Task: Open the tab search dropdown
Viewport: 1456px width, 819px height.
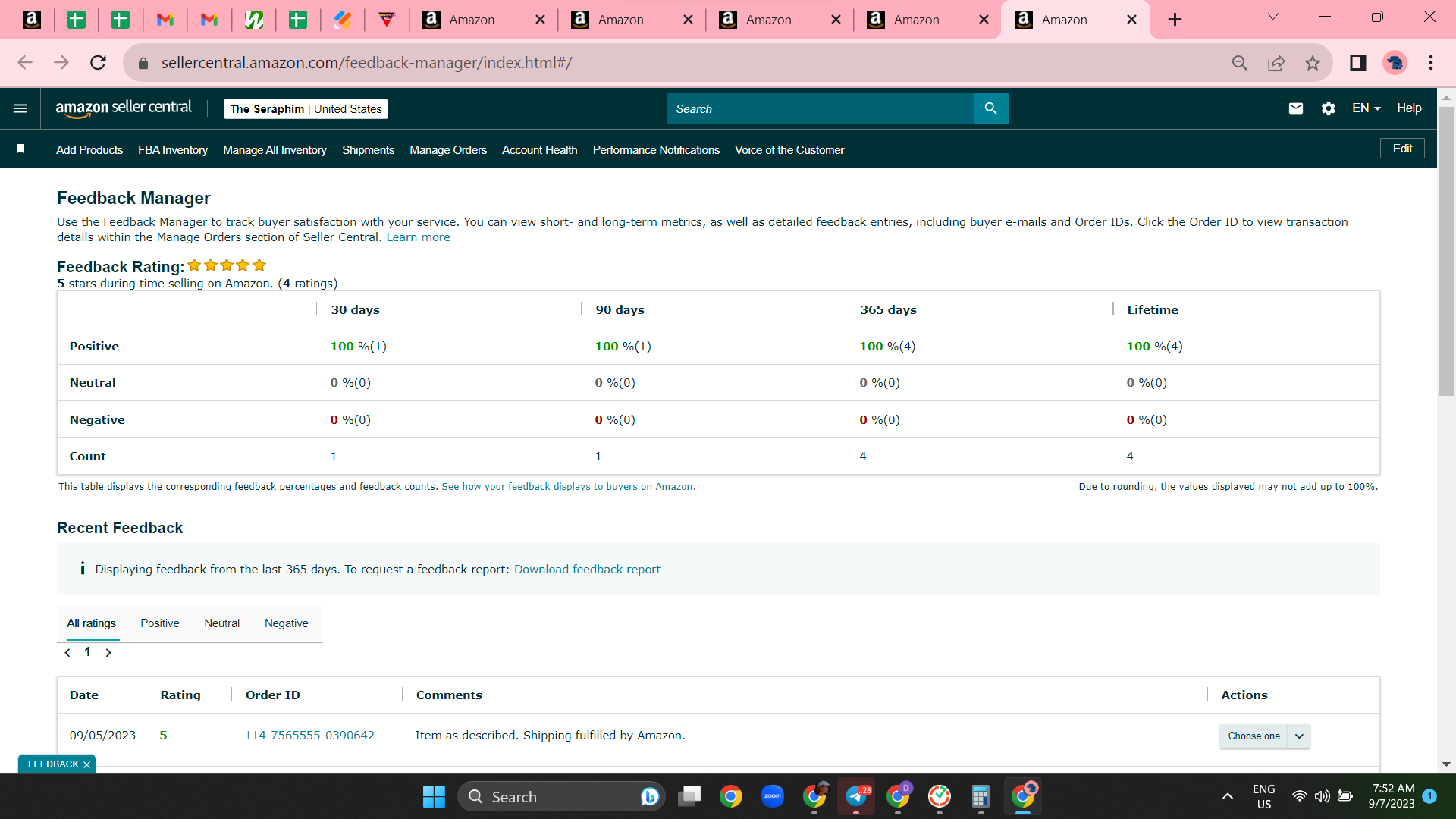Action: (x=1273, y=17)
